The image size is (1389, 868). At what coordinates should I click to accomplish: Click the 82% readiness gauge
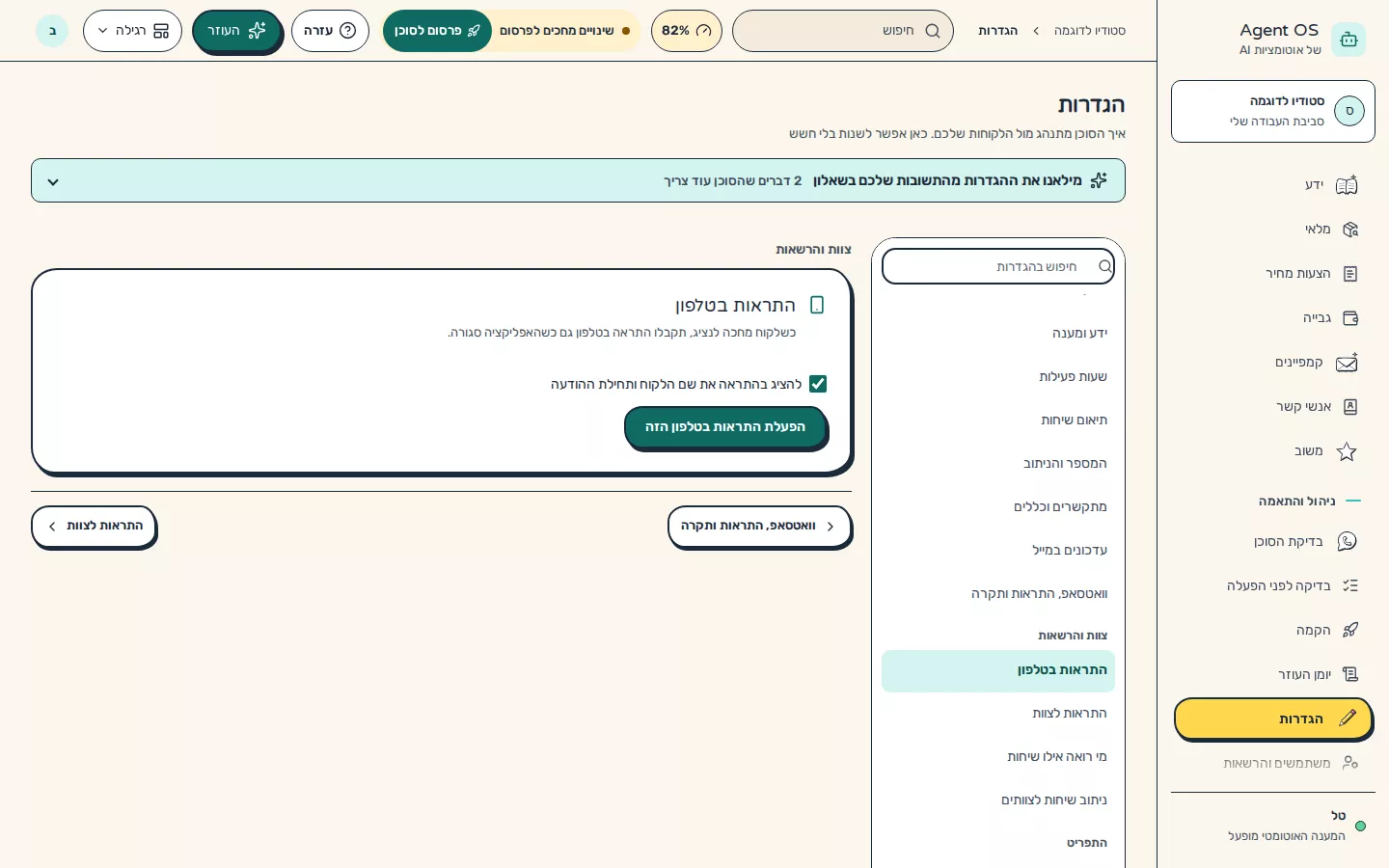click(x=687, y=31)
